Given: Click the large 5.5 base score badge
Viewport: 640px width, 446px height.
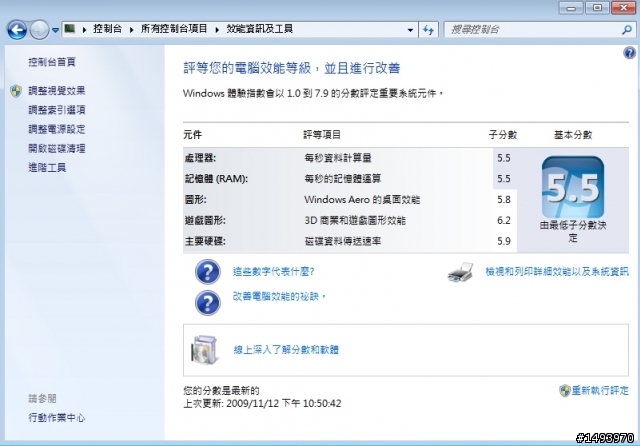Looking at the screenshot, I should [x=573, y=187].
